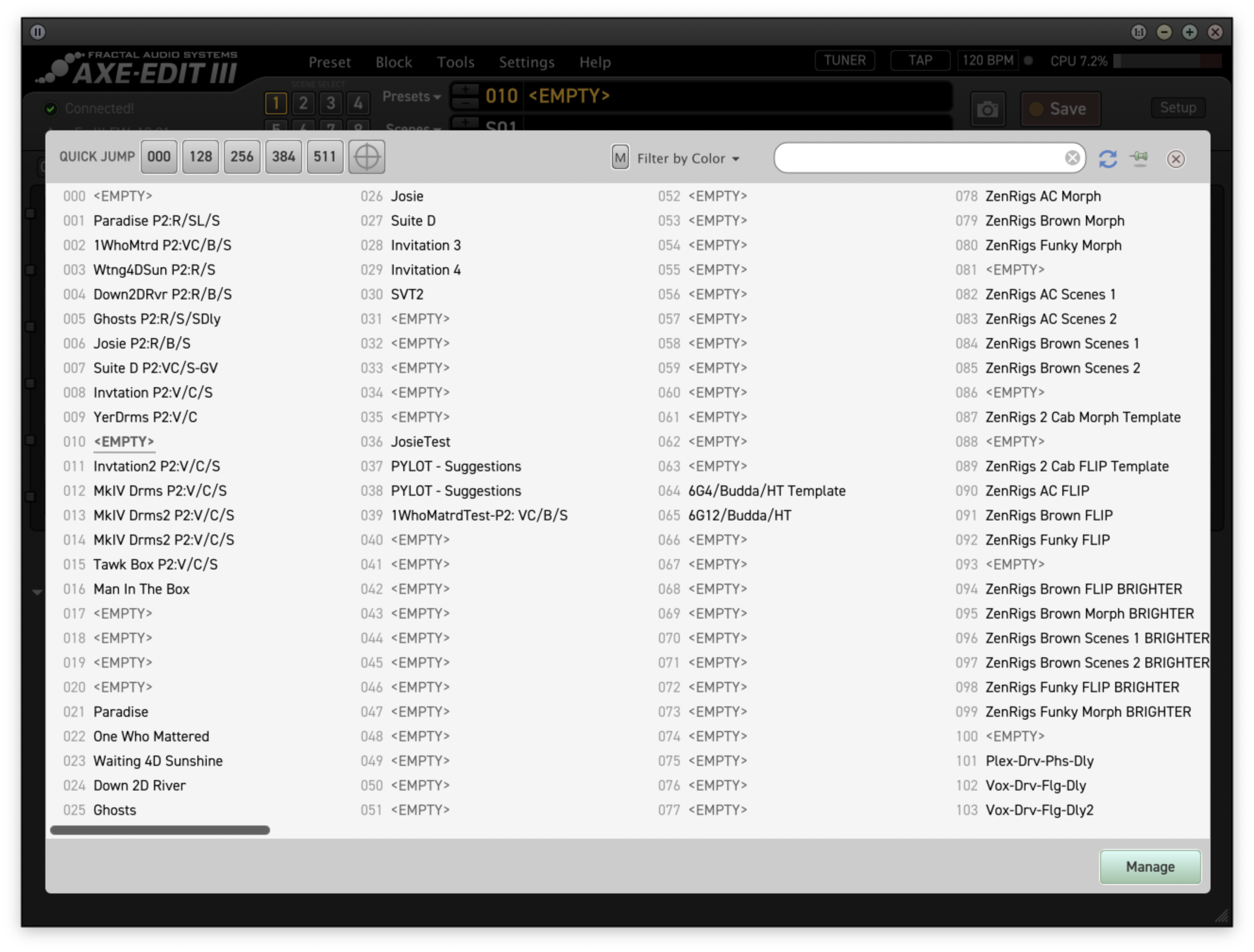Click the TAP tempo button
Viewport: 1254px width, 952px height.
(x=920, y=60)
